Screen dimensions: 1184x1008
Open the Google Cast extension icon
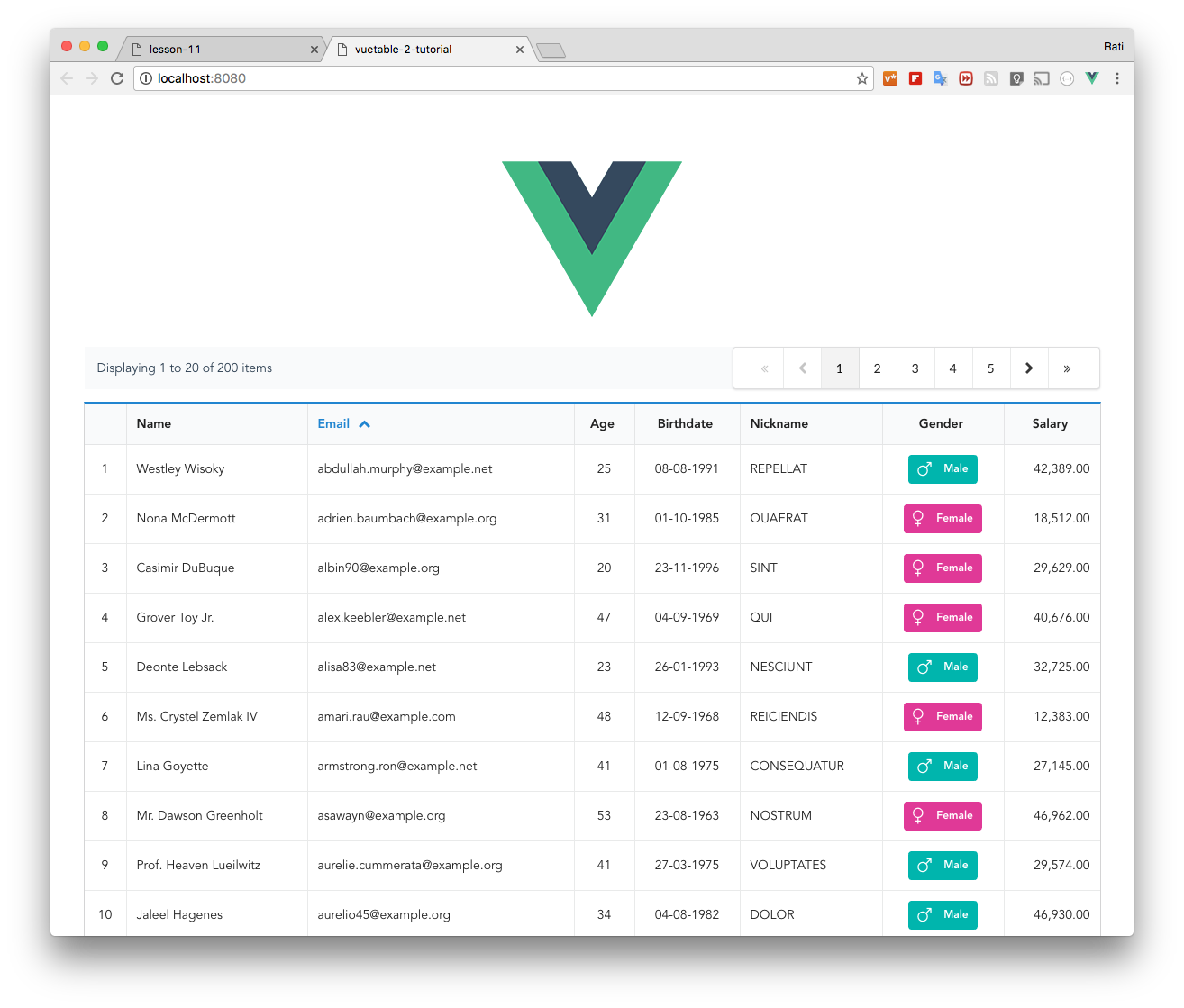point(1042,78)
